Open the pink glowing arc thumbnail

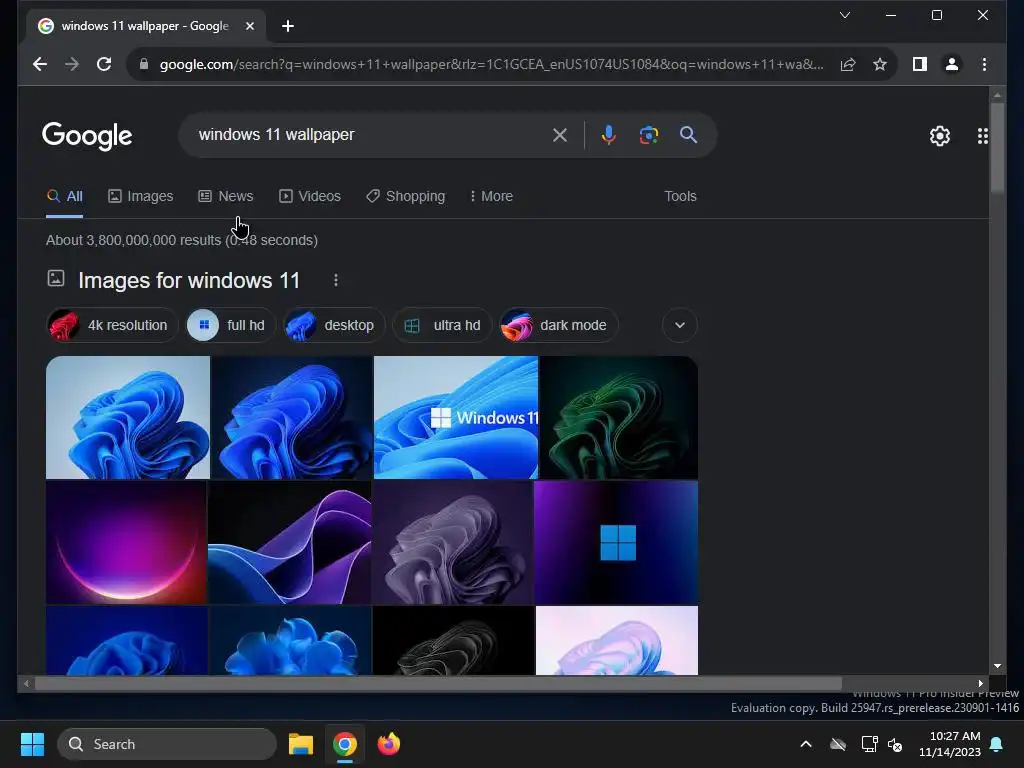[x=126, y=542]
